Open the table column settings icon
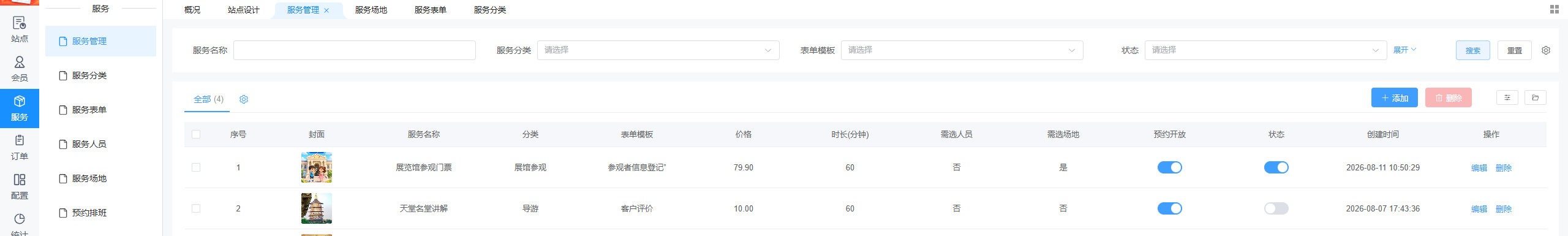 (1507, 97)
